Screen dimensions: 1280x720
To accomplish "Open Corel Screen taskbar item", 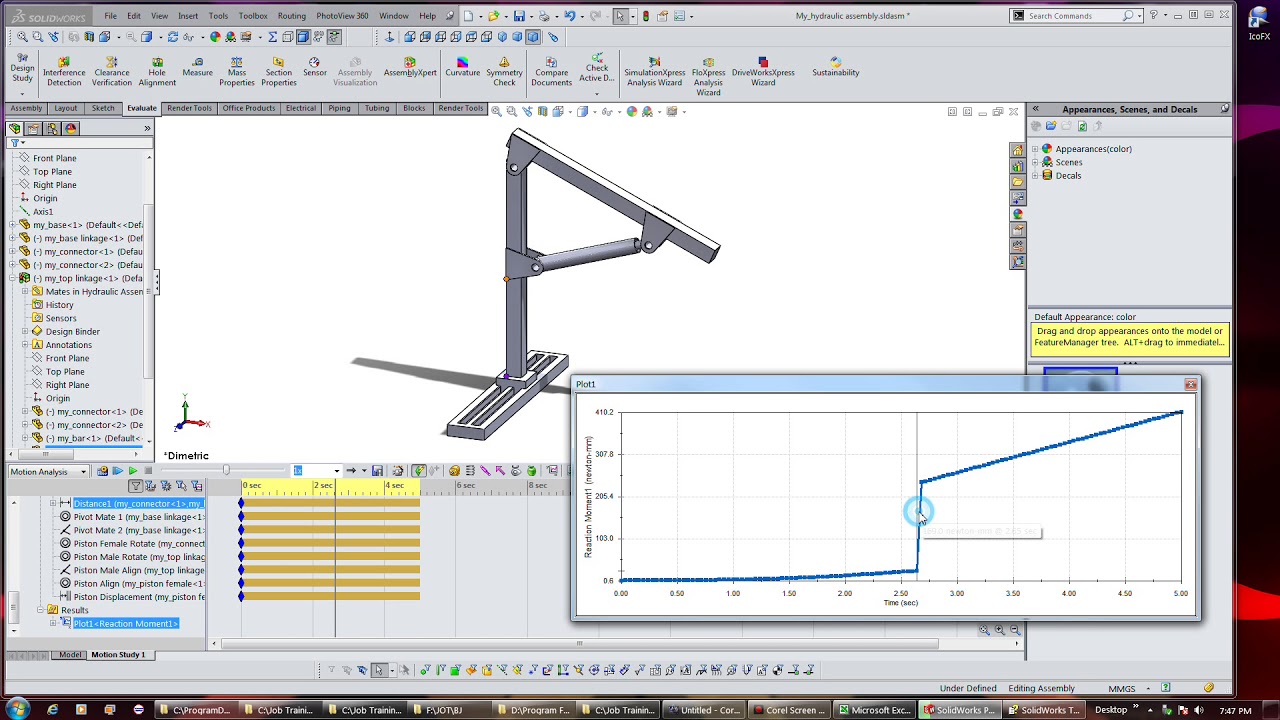I will tap(788, 710).
